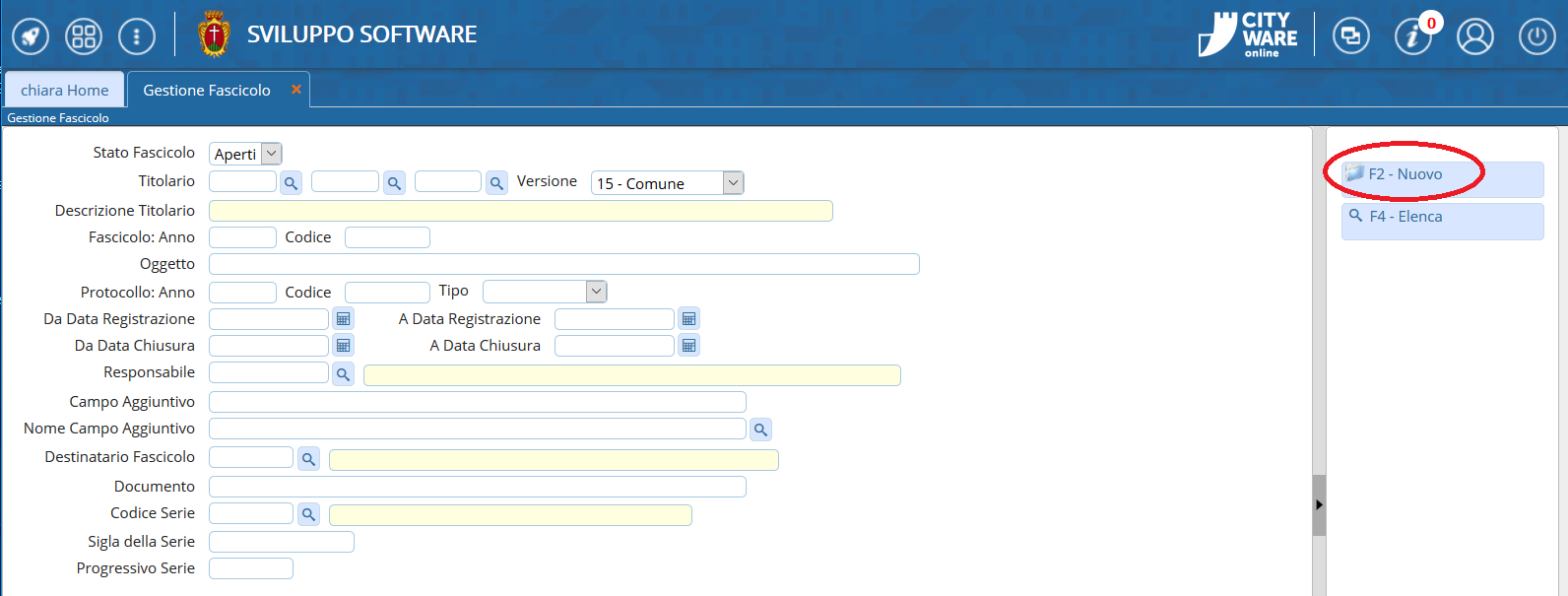Open the apps grid menu icon
The image size is (1568, 596).
click(84, 37)
